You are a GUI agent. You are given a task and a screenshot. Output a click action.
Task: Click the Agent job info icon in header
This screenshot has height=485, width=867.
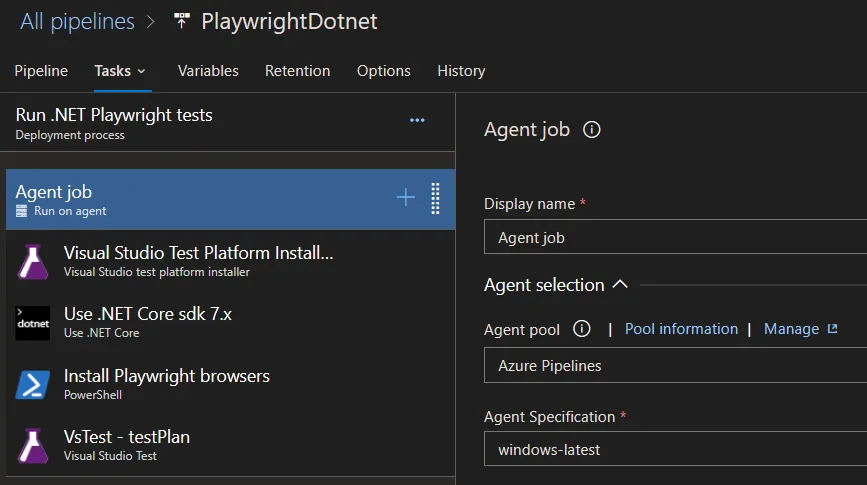592,130
